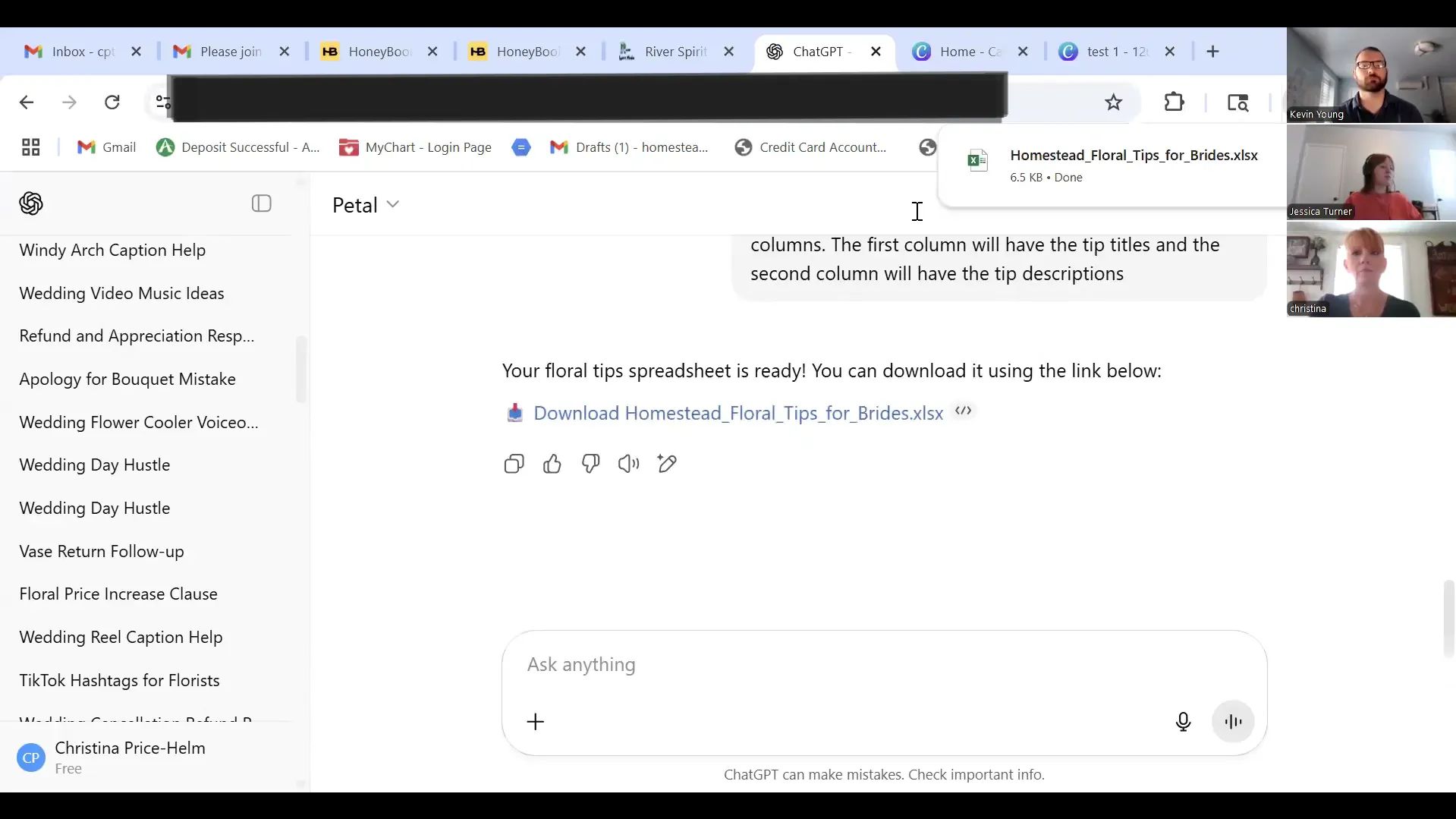
Task: Reload the current page
Action: coord(112,102)
